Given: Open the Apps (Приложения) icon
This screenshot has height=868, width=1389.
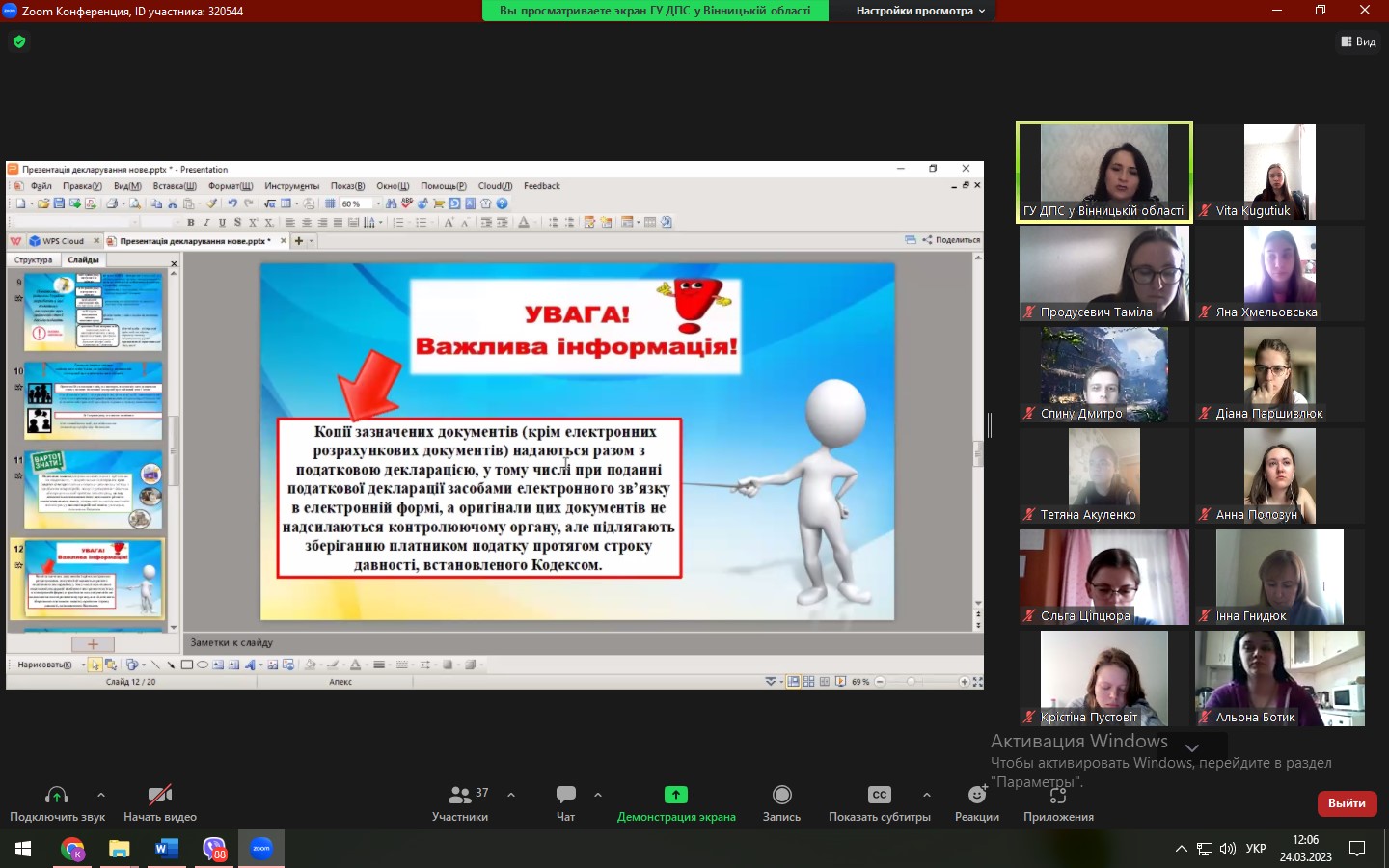Looking at the screenshot, I should 1058,796.
